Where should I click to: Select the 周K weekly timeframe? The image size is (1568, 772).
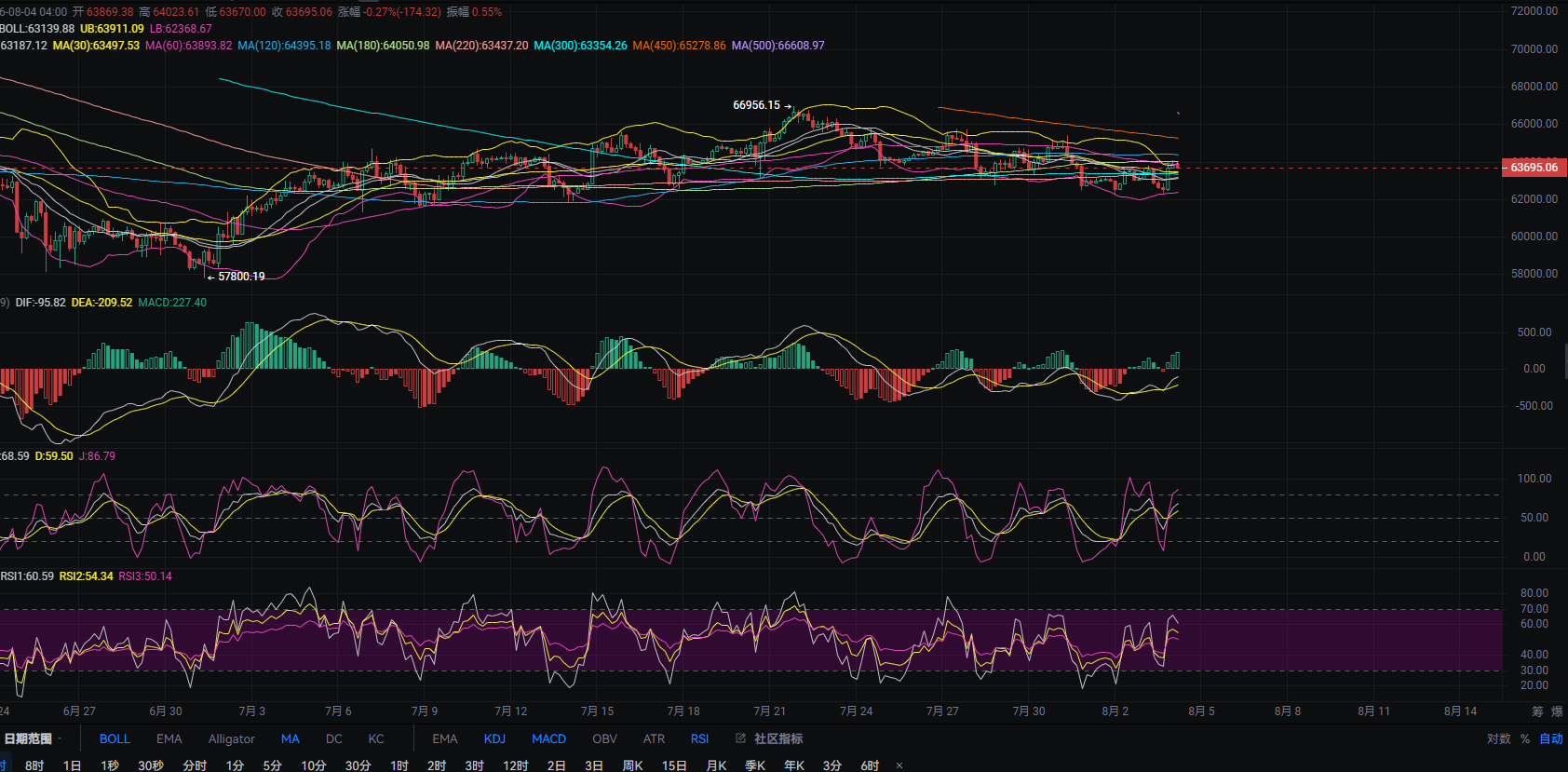tap(632, 765)
